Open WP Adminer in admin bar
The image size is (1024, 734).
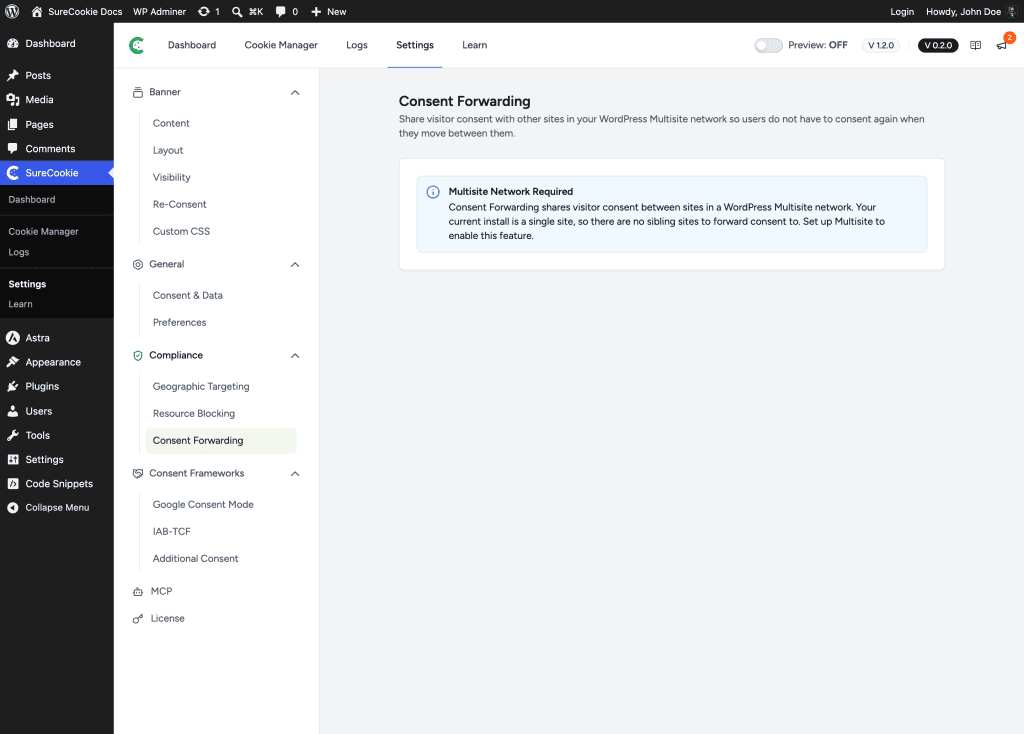pyautogui.click(x=159, y=11)
